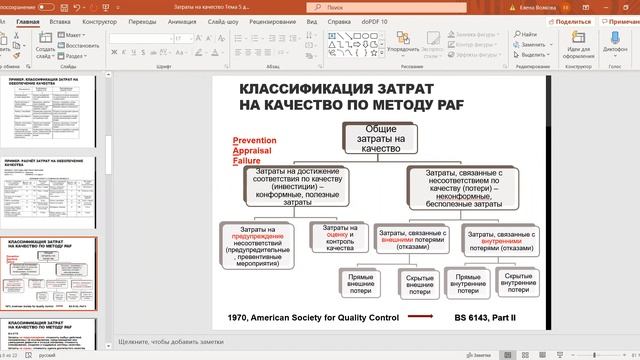The image size is (640, 360).
Task: Click the Поделиться share button
Action: click(x=570, y=22)
